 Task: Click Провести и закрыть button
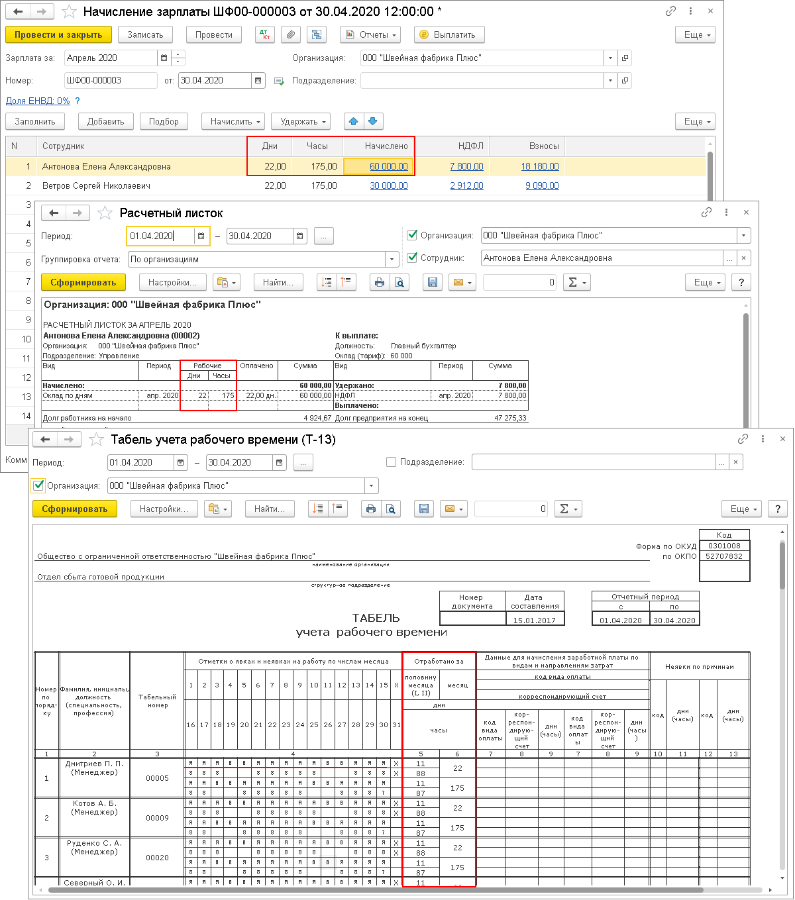pyautogui.click(x=58, y=35)
